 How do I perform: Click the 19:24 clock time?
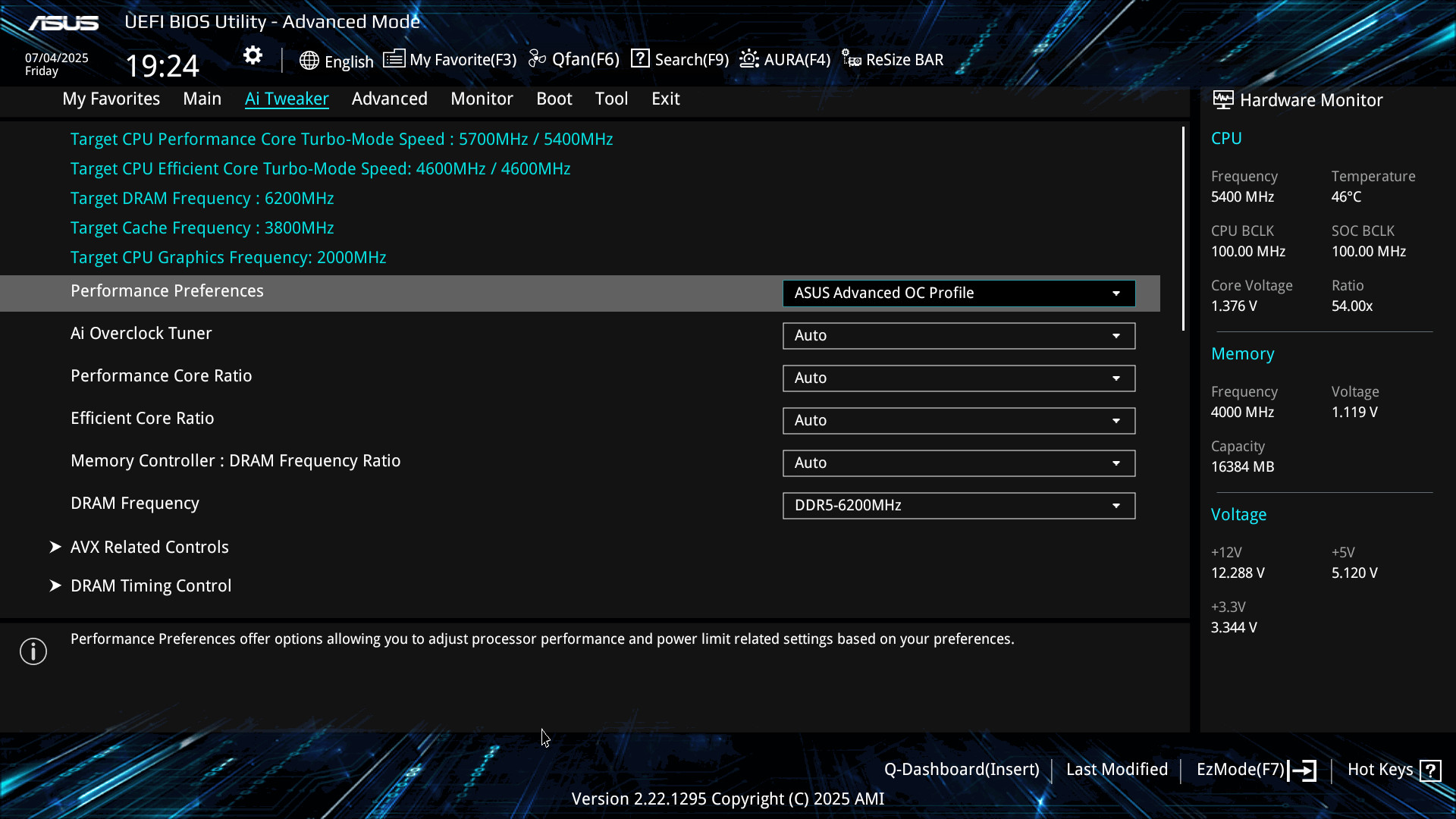[162, 65]
